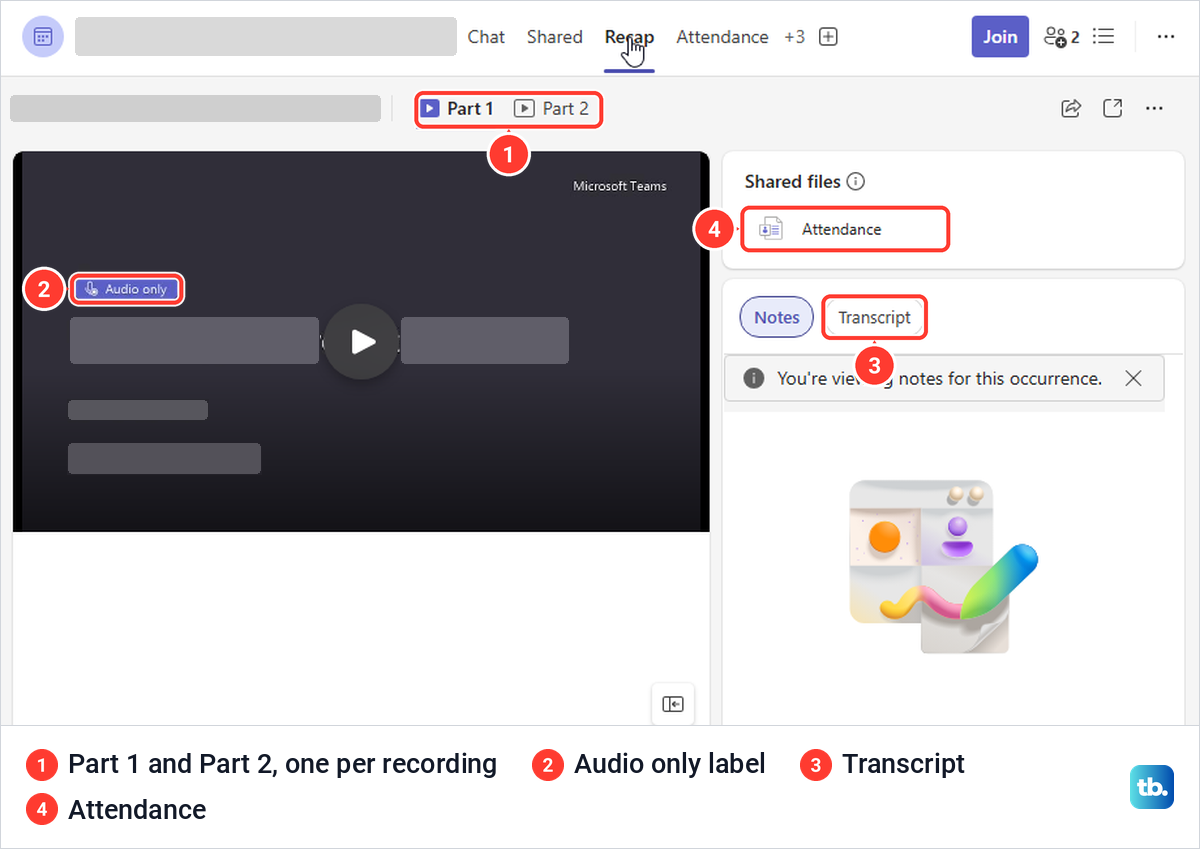Screen dimensions: 1200x849
Task: Select Part 1 recording
Action: (x=457, y=109)
